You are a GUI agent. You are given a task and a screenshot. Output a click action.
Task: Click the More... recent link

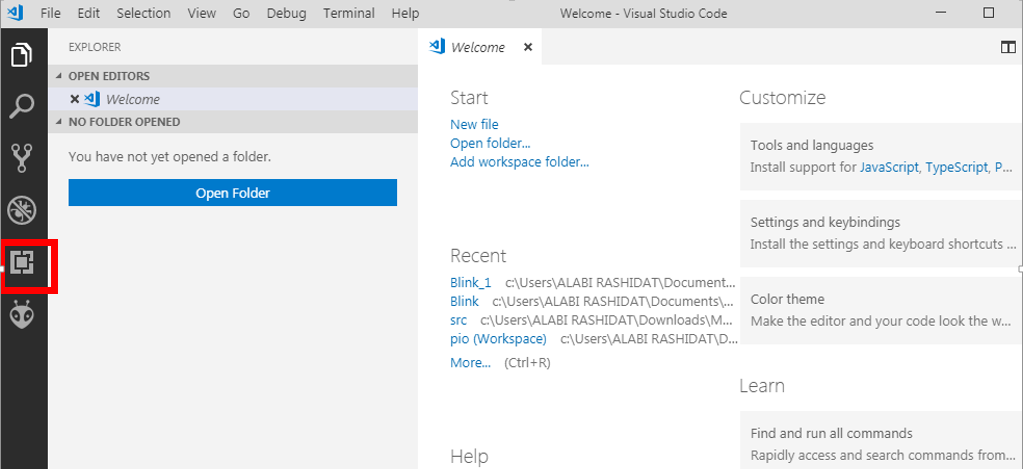[470, 363]
